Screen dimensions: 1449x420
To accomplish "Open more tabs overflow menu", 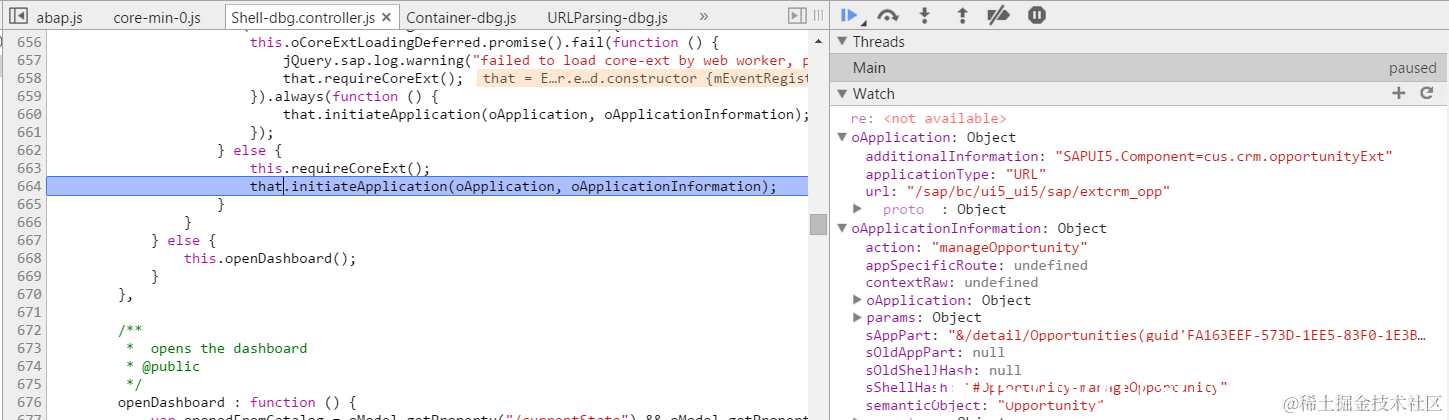I will (x=704, y=17).
